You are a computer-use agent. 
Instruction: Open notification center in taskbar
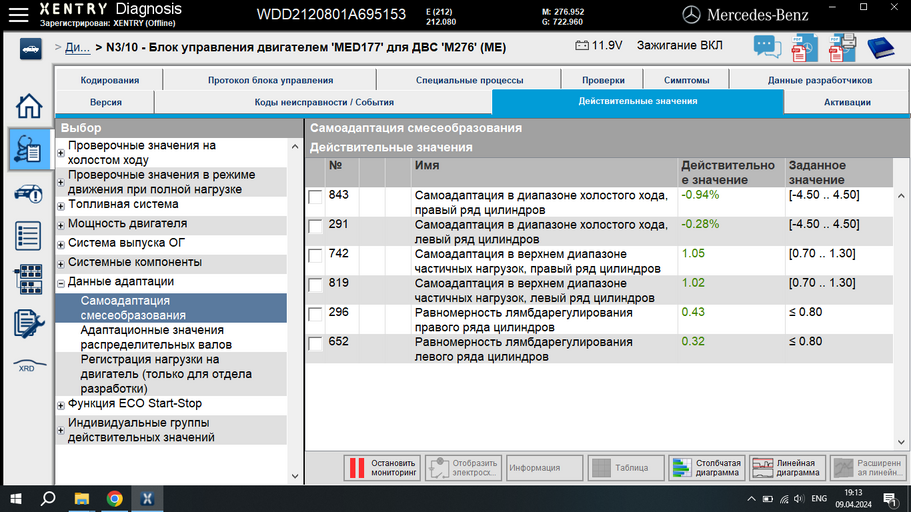coord(890,499)
